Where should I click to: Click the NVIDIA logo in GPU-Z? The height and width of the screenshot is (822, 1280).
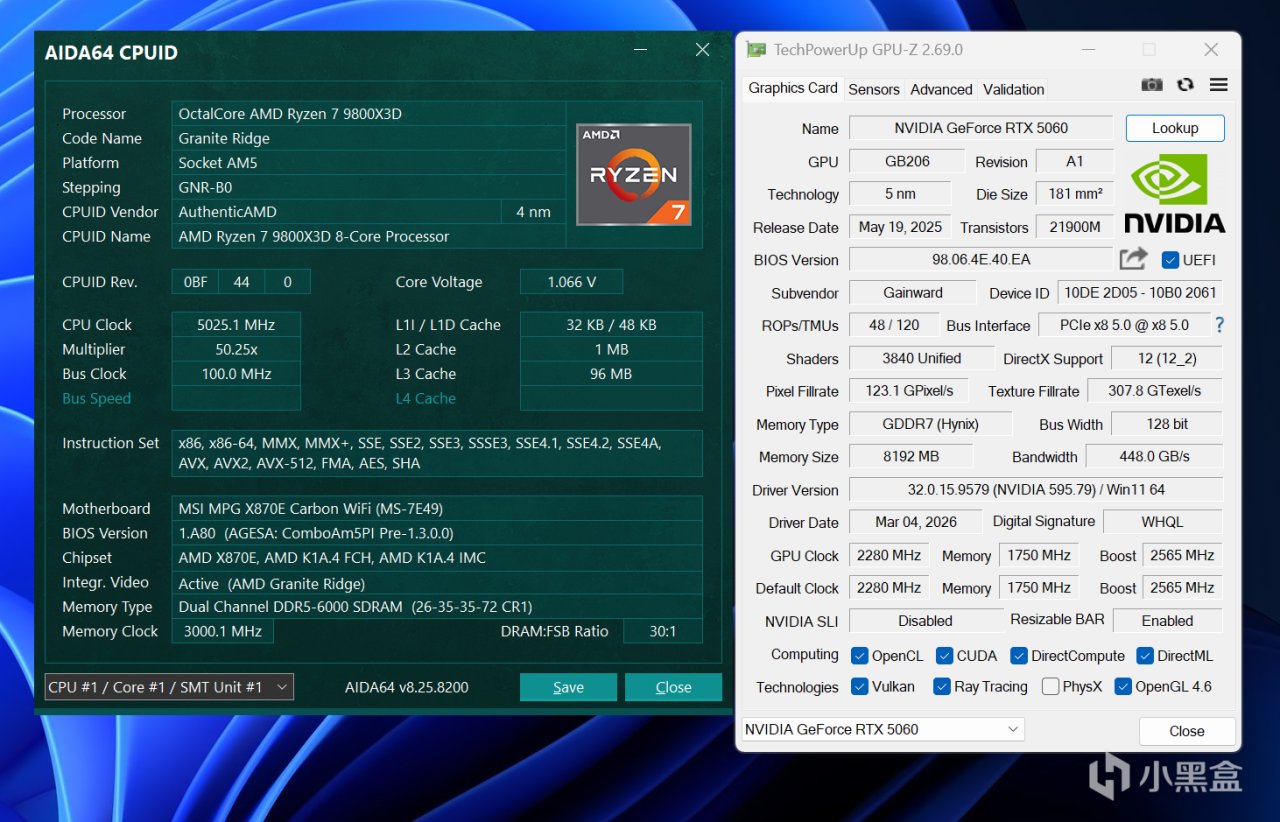click(1174, 193)
